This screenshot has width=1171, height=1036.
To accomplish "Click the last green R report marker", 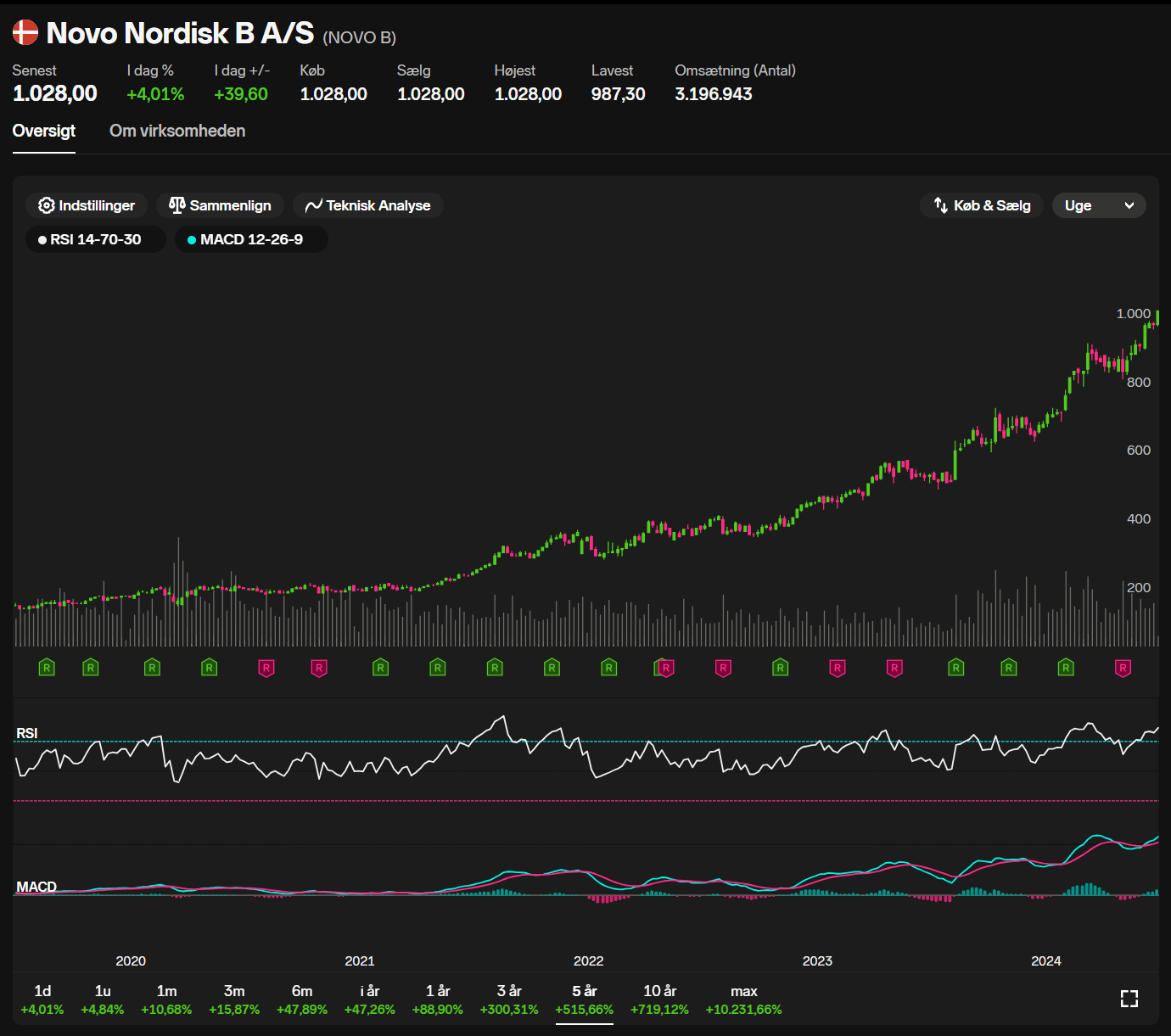I will (x=1066, y=668).
